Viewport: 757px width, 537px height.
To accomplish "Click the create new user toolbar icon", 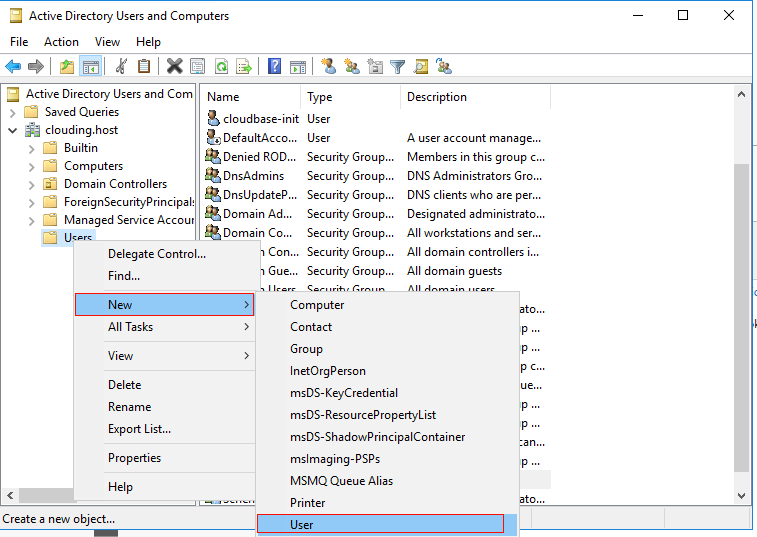I will pos(329,66).
